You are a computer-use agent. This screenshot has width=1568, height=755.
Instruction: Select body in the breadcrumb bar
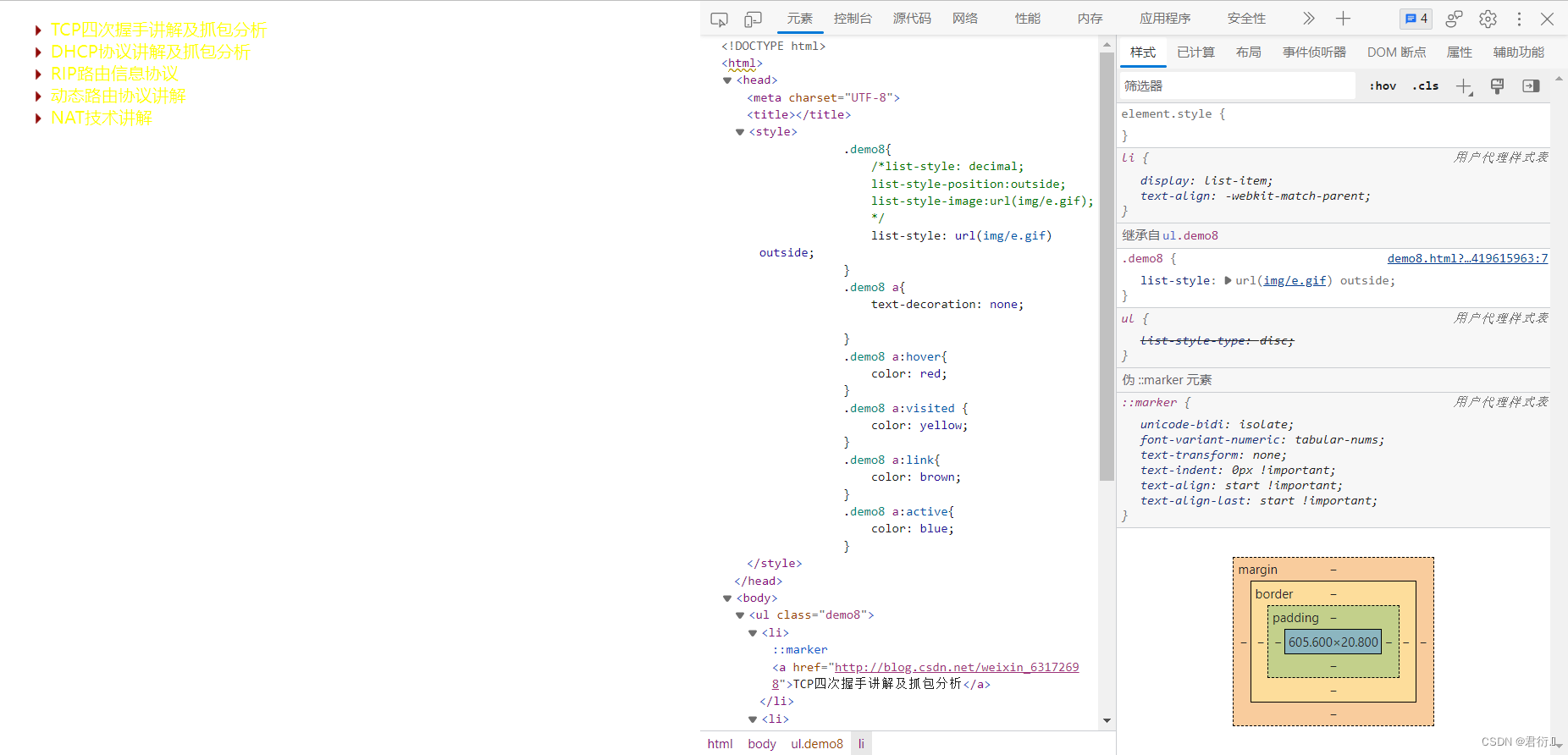pyautogui.click(x=762, y=744)
